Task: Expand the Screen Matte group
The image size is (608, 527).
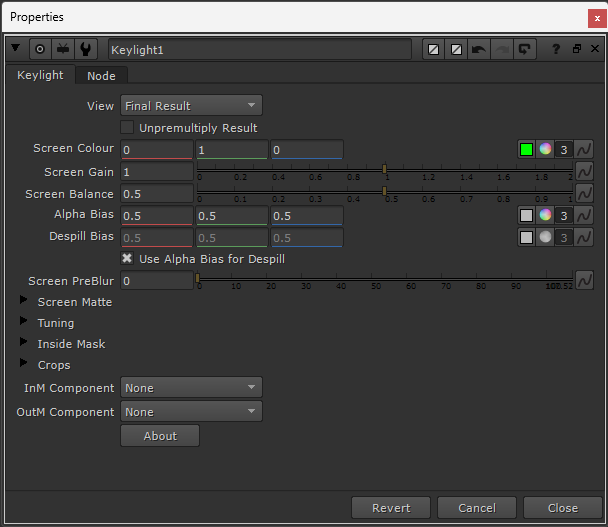Action: tap(24, 300)
